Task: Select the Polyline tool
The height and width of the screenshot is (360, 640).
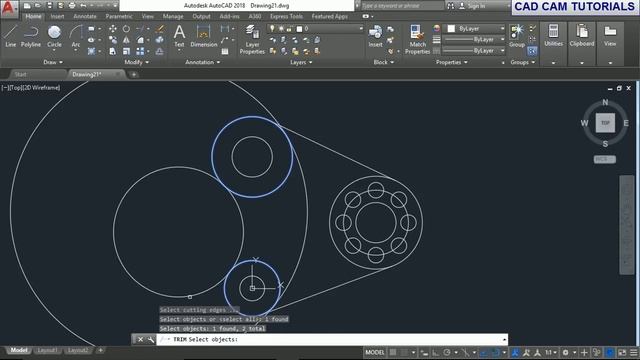Action: tap(31, 36)
